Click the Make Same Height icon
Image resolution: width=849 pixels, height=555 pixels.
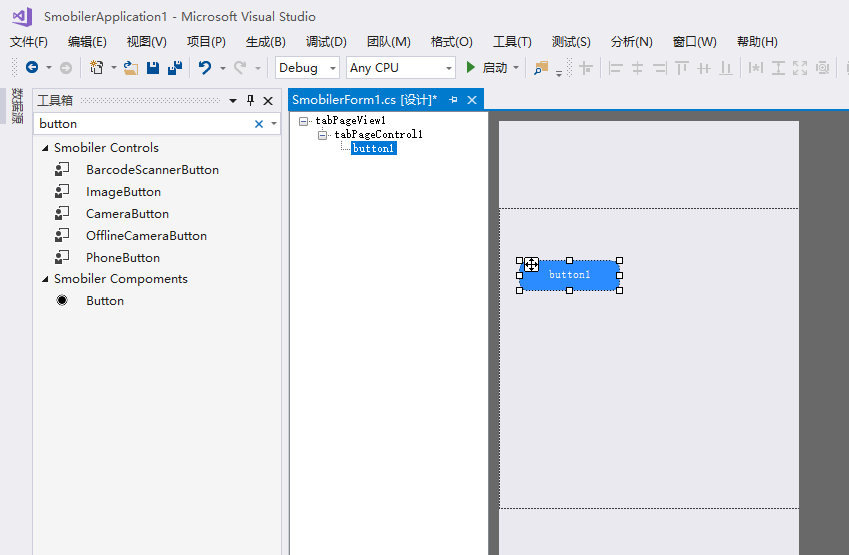pos(778,68)
